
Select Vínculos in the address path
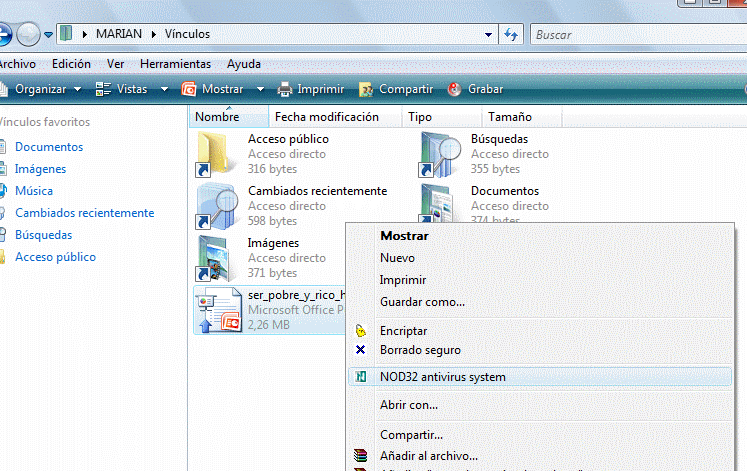187,34
